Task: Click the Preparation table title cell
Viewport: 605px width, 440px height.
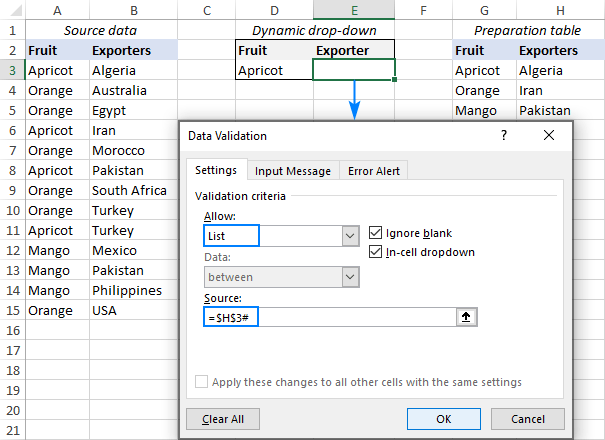Action: point(528,30)
